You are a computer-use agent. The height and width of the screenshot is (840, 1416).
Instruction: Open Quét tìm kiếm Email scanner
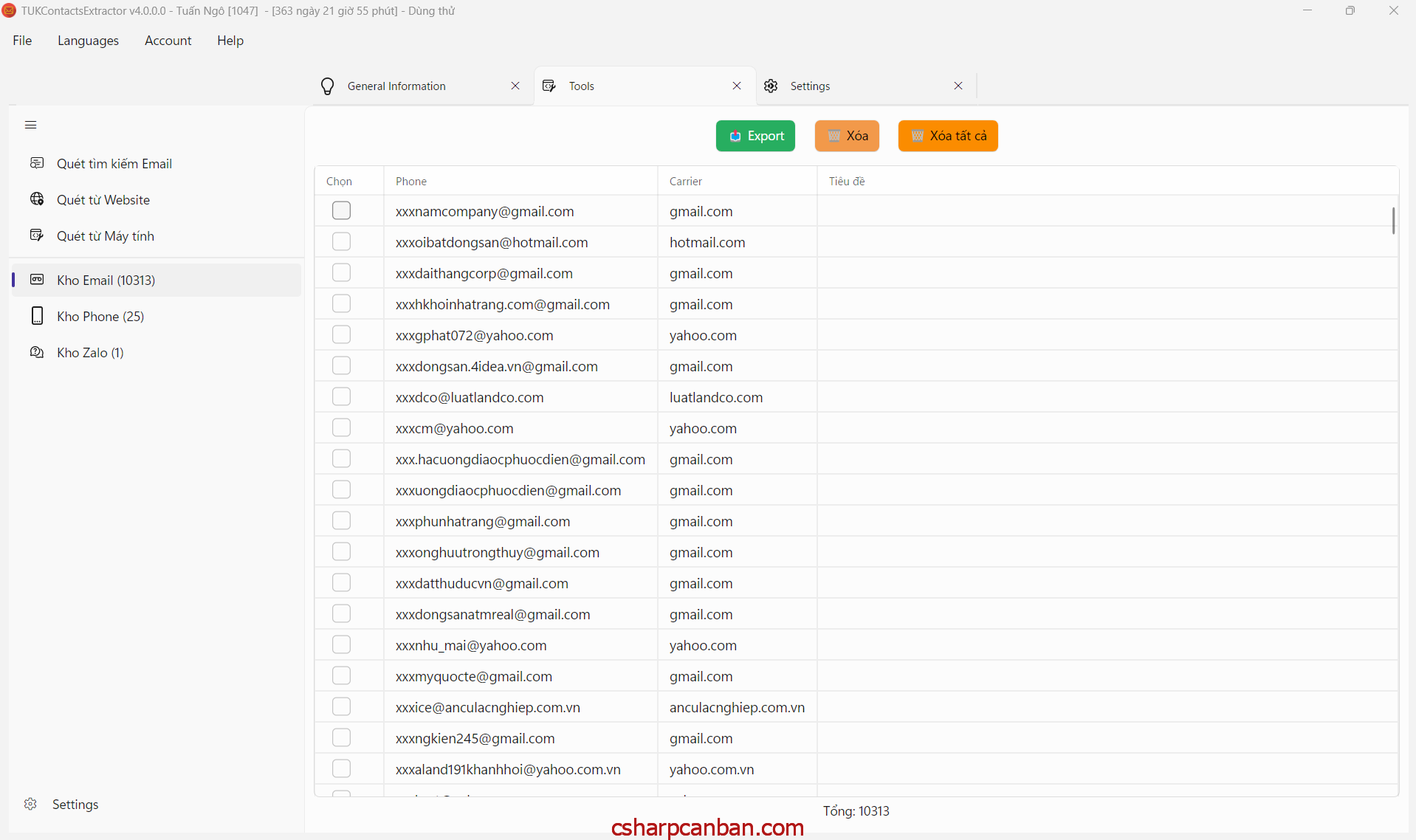tap(114, 164)
